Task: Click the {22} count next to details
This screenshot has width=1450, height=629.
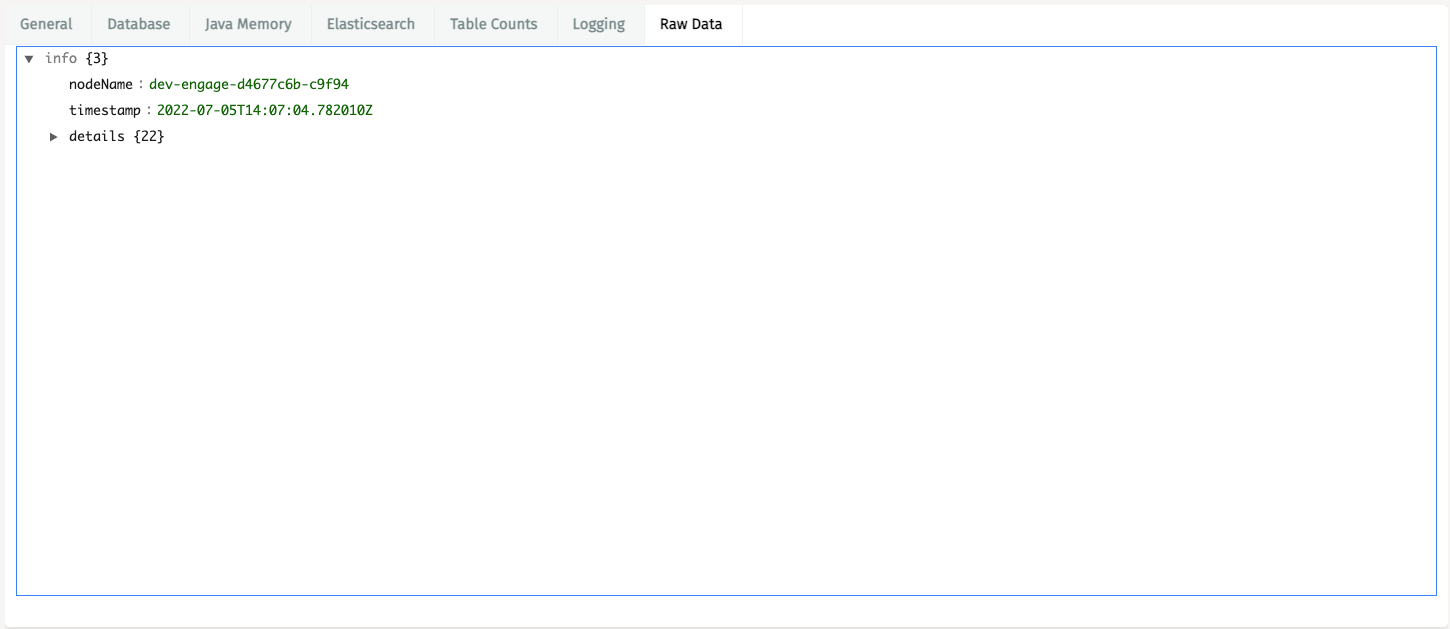Action: click(x=151, y=136)
